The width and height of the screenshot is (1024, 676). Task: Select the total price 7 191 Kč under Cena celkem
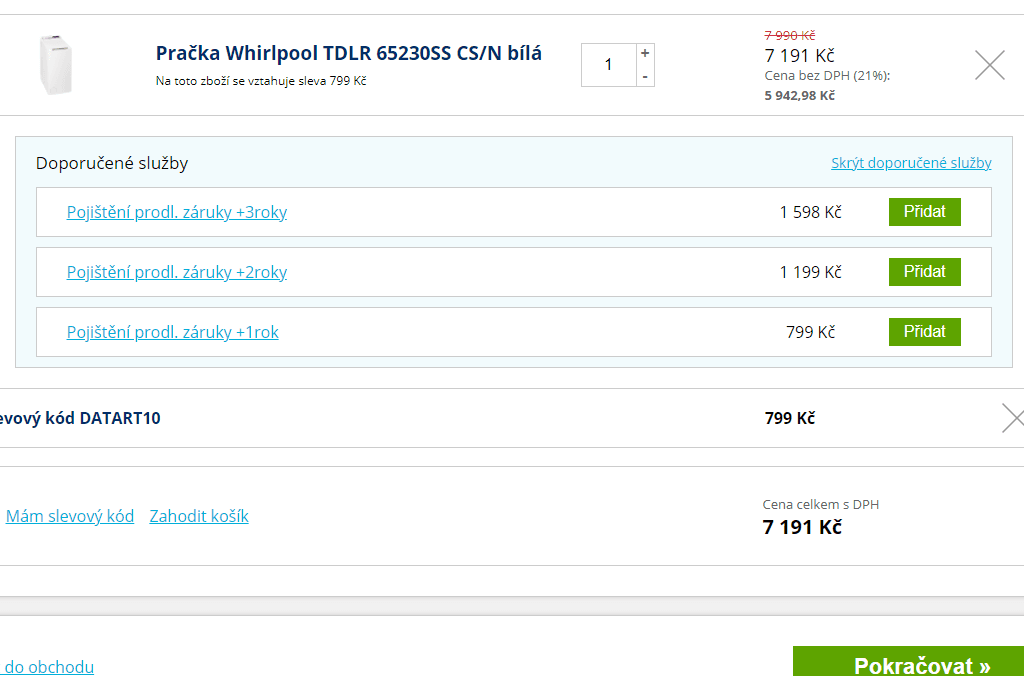click(x=802, y=527)
